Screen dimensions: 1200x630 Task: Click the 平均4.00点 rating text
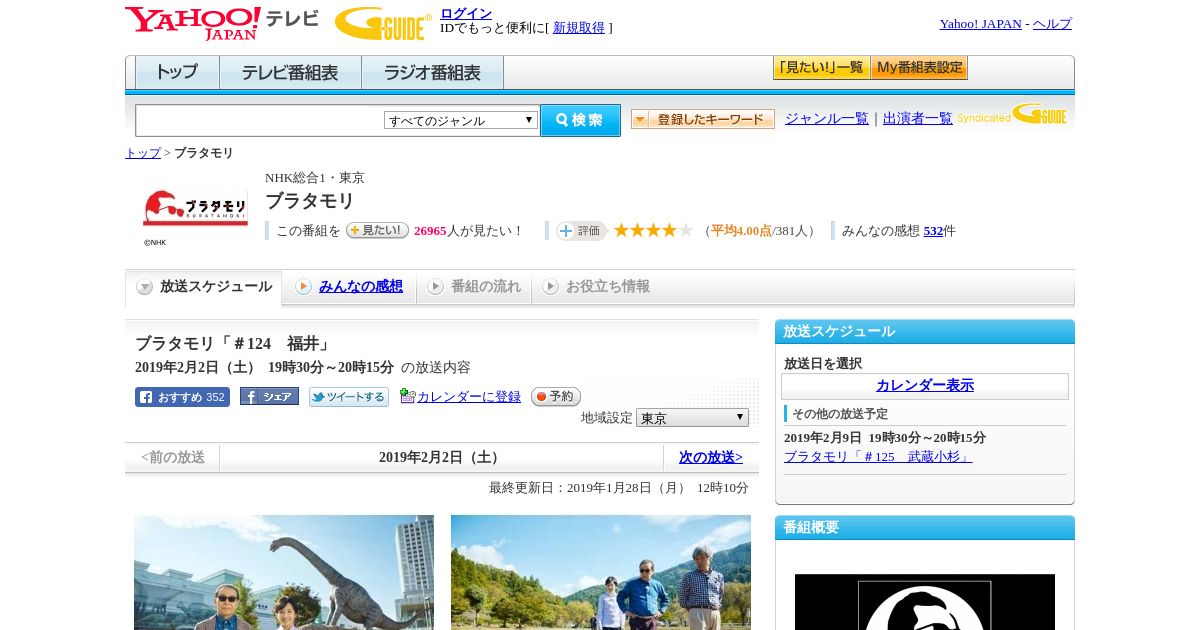[741, 231]
